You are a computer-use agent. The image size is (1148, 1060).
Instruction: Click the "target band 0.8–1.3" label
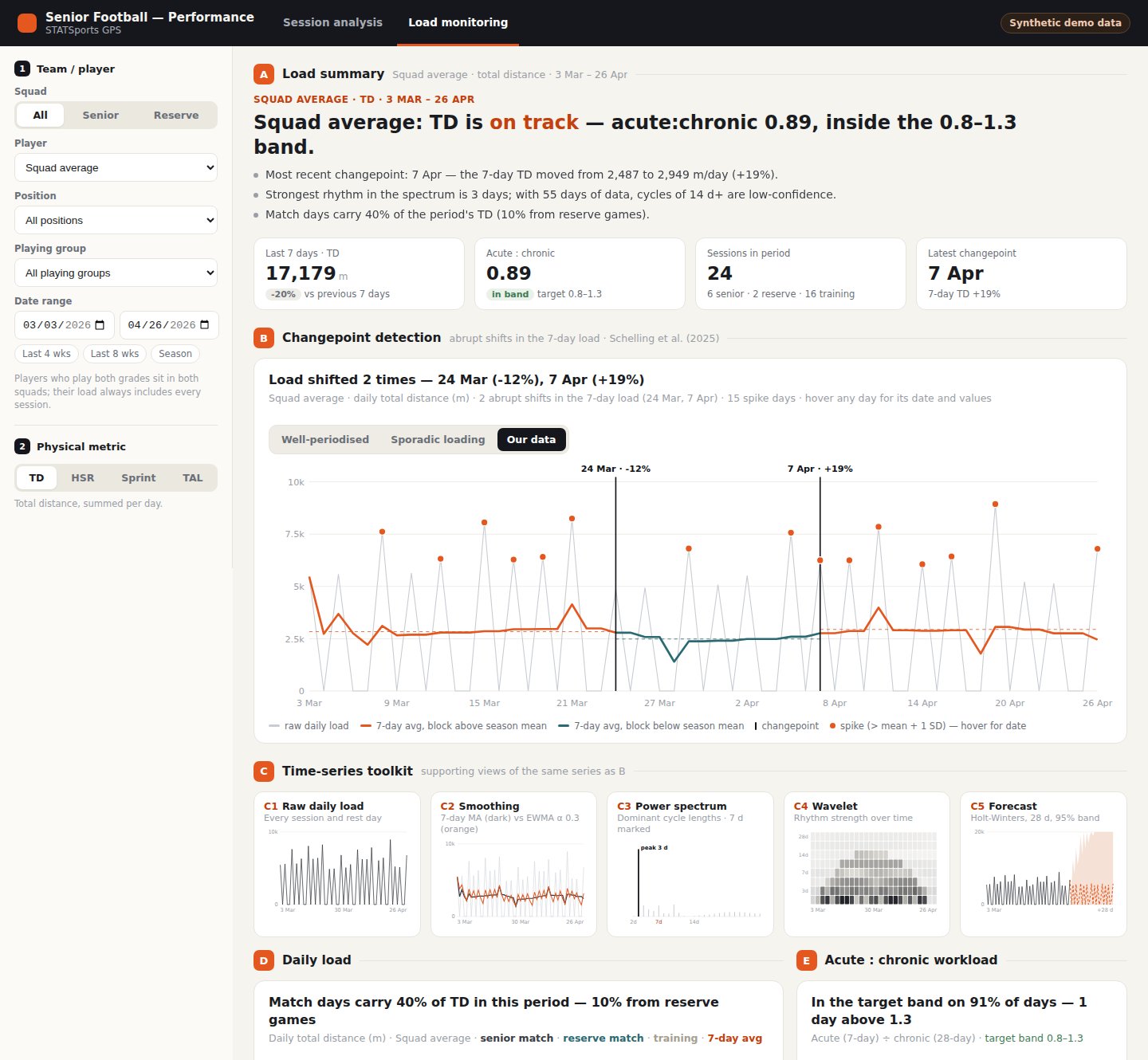pos(1034,1038)
